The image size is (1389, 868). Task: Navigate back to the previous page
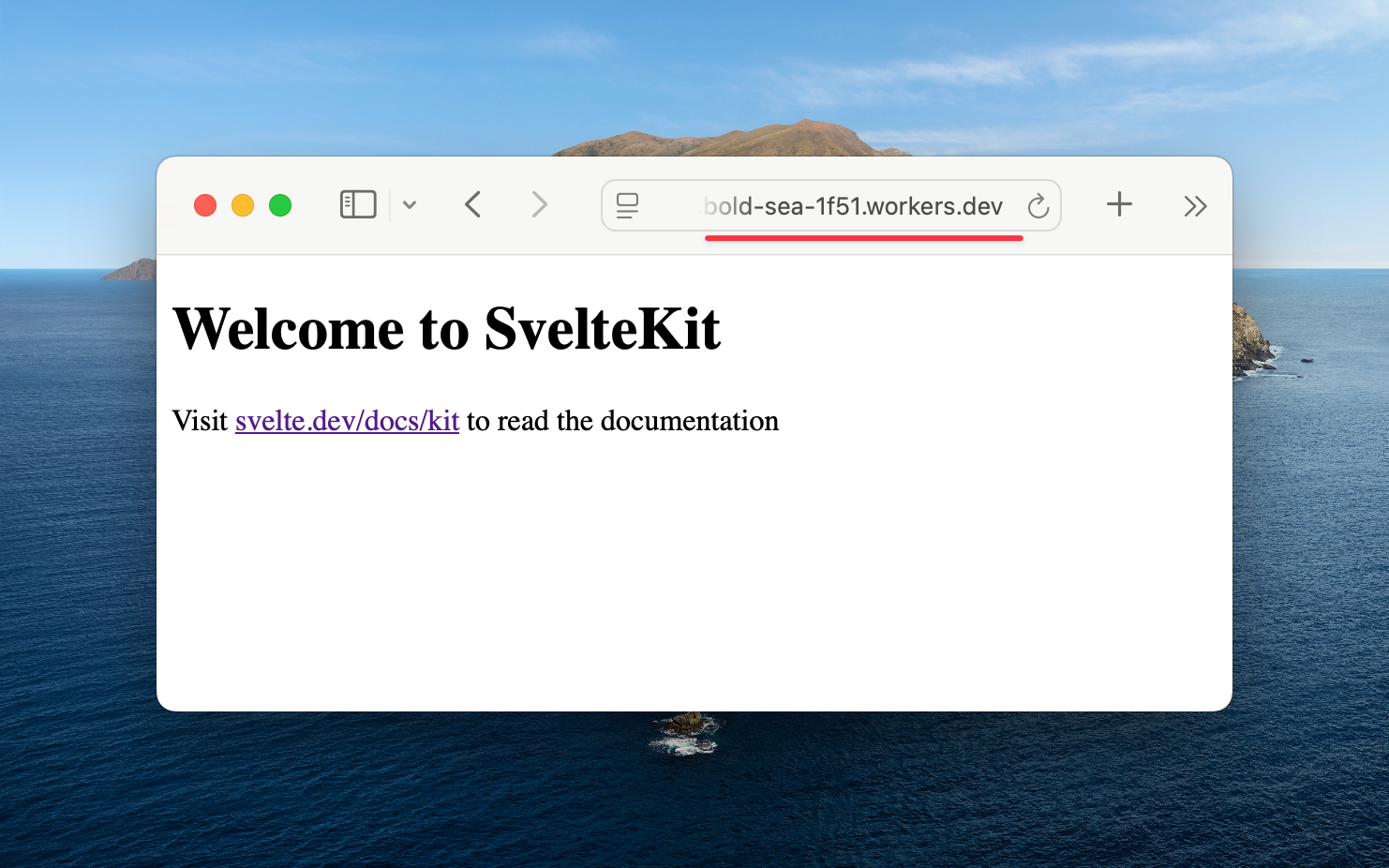point(472,204)
